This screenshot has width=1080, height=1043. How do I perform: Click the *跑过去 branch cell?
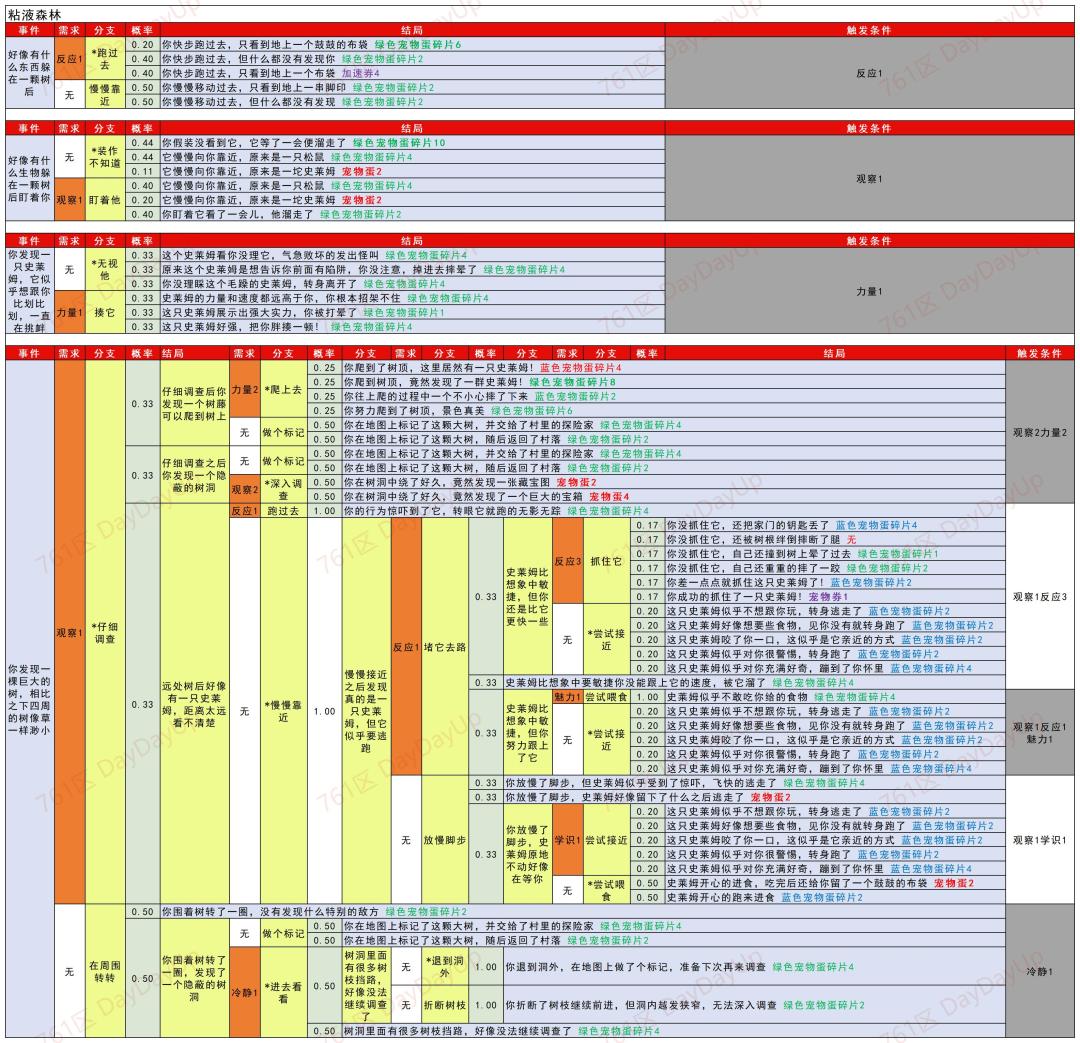pyautogui.click(x=105, y=59)
